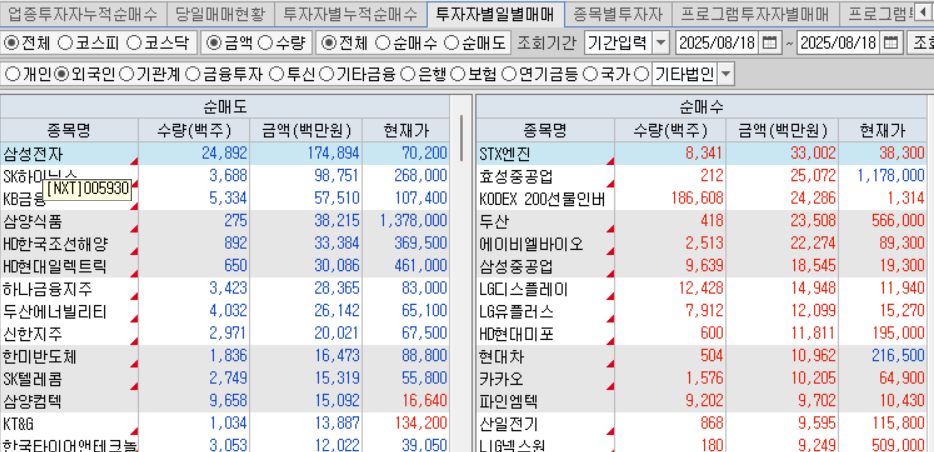Select 효성중공업 in net-buy list
The image size is (934, 452).
[702, 177]
